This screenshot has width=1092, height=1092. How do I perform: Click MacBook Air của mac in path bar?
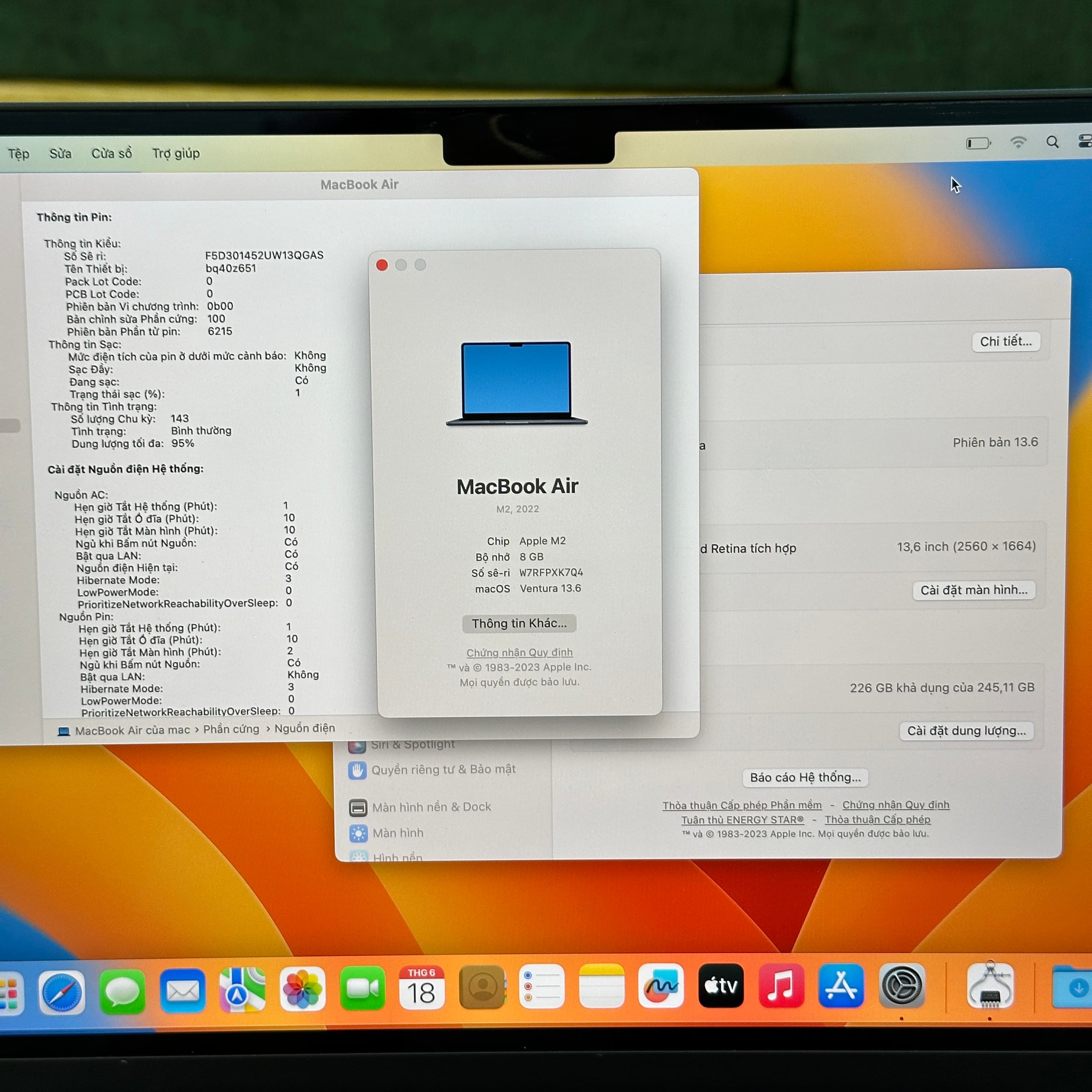[x=133, y=731]
